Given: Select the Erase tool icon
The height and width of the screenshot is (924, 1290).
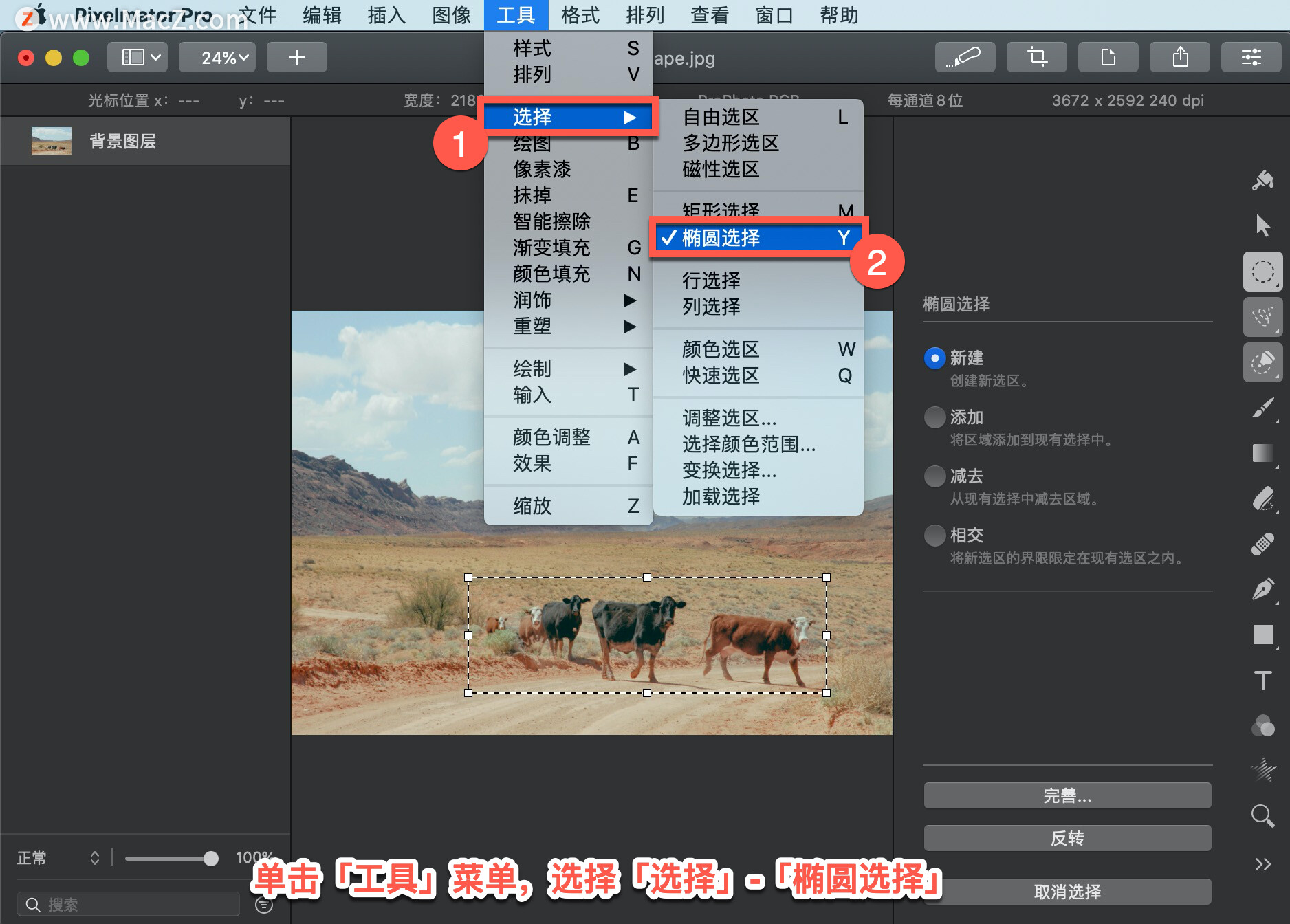Looking at the screenshot, I should pos(1262,498).
